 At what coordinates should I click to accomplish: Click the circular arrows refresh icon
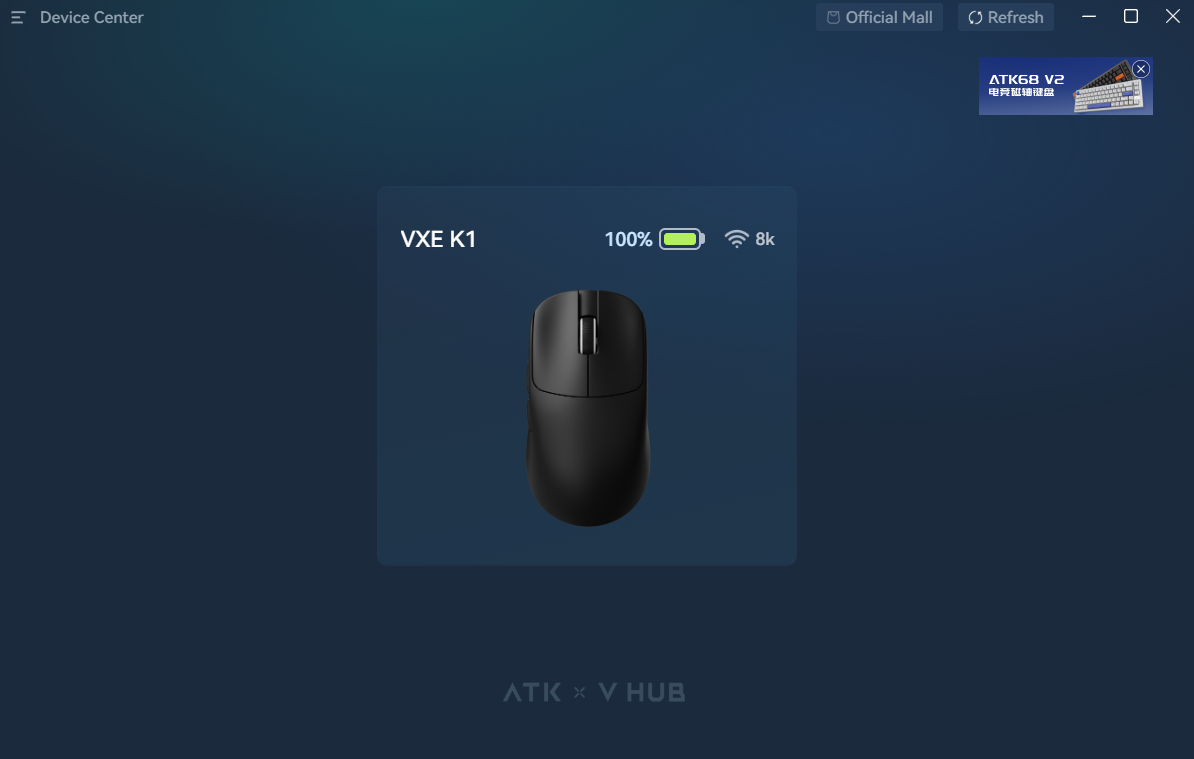[975, 18]
